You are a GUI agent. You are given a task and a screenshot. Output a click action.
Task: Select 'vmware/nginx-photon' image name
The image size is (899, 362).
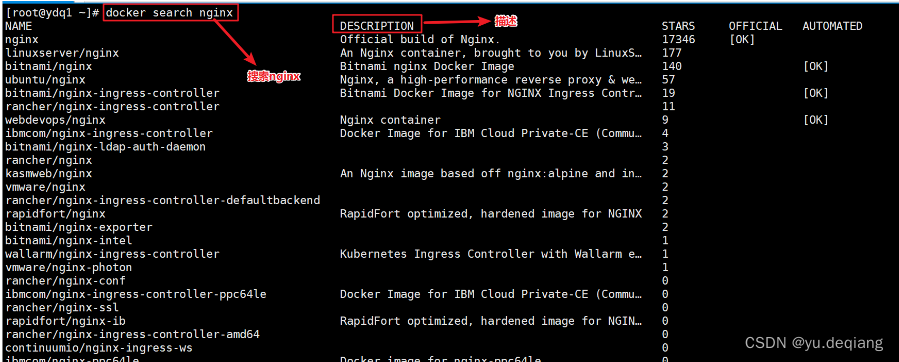coord(69,267)
